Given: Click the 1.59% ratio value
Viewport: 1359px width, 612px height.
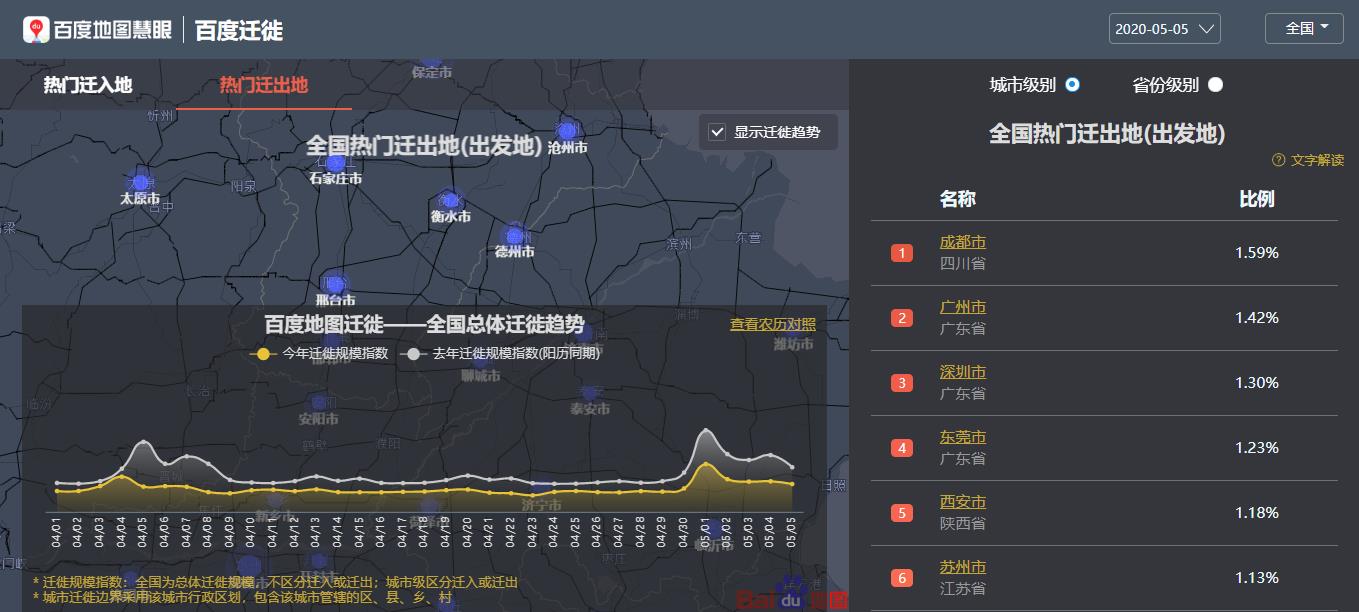Looking at the screenshot, I should point(1257,253).
